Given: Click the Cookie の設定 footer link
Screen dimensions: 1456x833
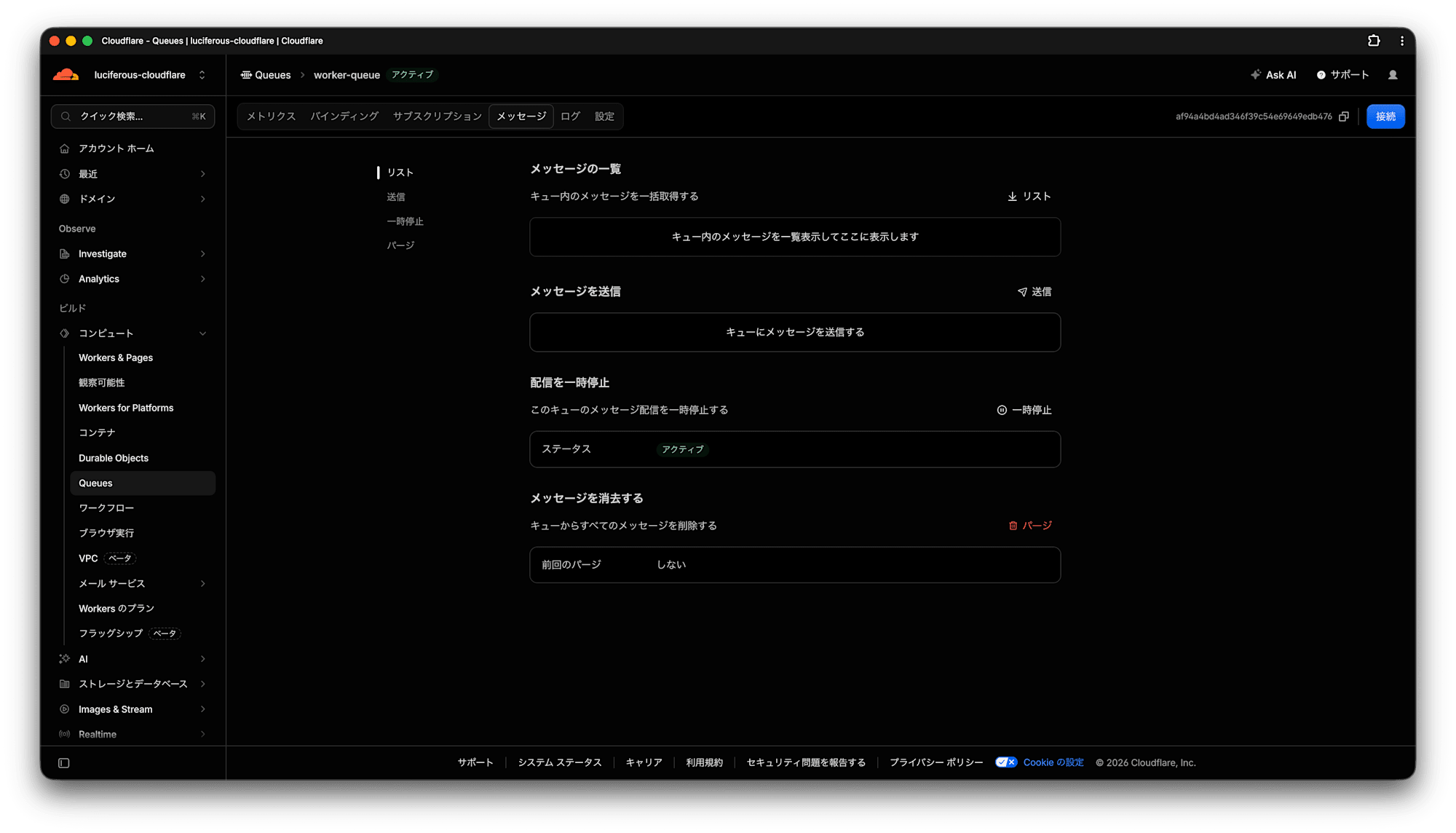Looking at the screenshot, I should pos(1053,762).
